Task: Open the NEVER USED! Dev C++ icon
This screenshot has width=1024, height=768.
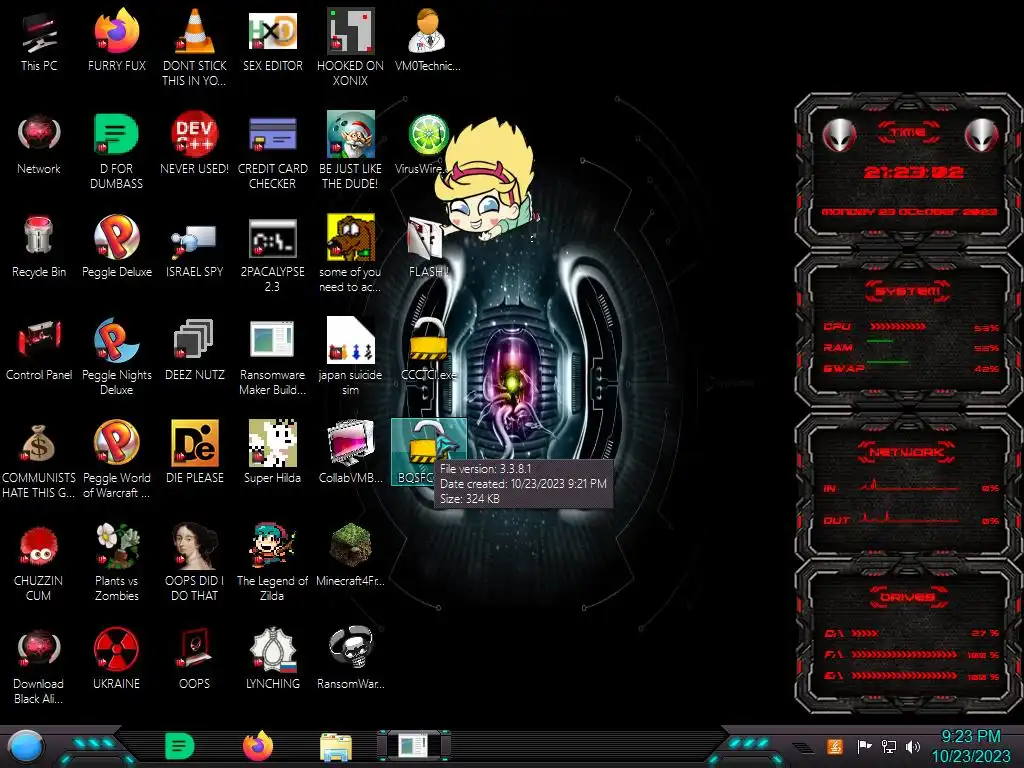Action: coord(195,144)
